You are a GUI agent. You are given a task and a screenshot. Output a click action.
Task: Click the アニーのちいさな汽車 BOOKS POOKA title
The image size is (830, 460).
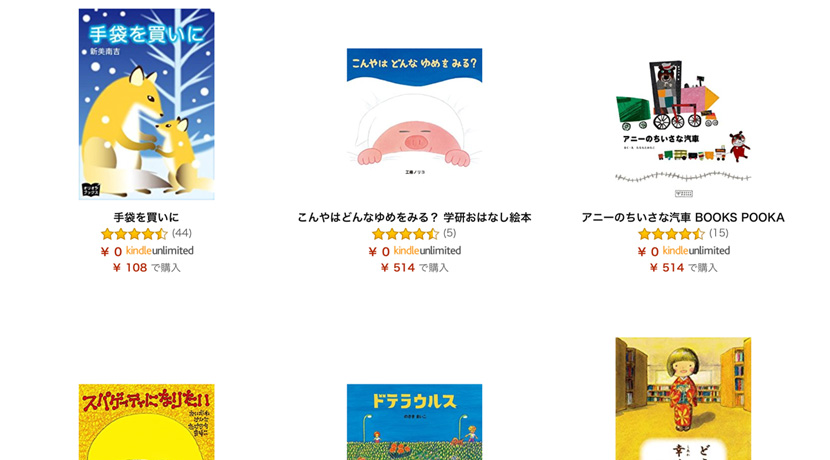pos(683,217)
